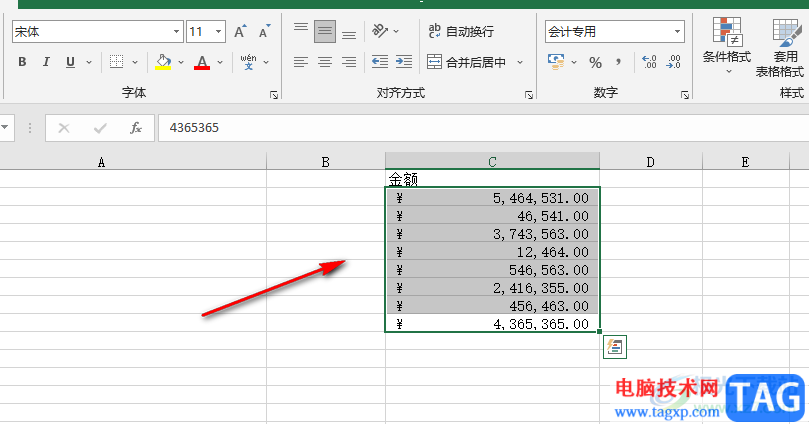Confirm formula bar entry with checkmark

tap(100, 128)
